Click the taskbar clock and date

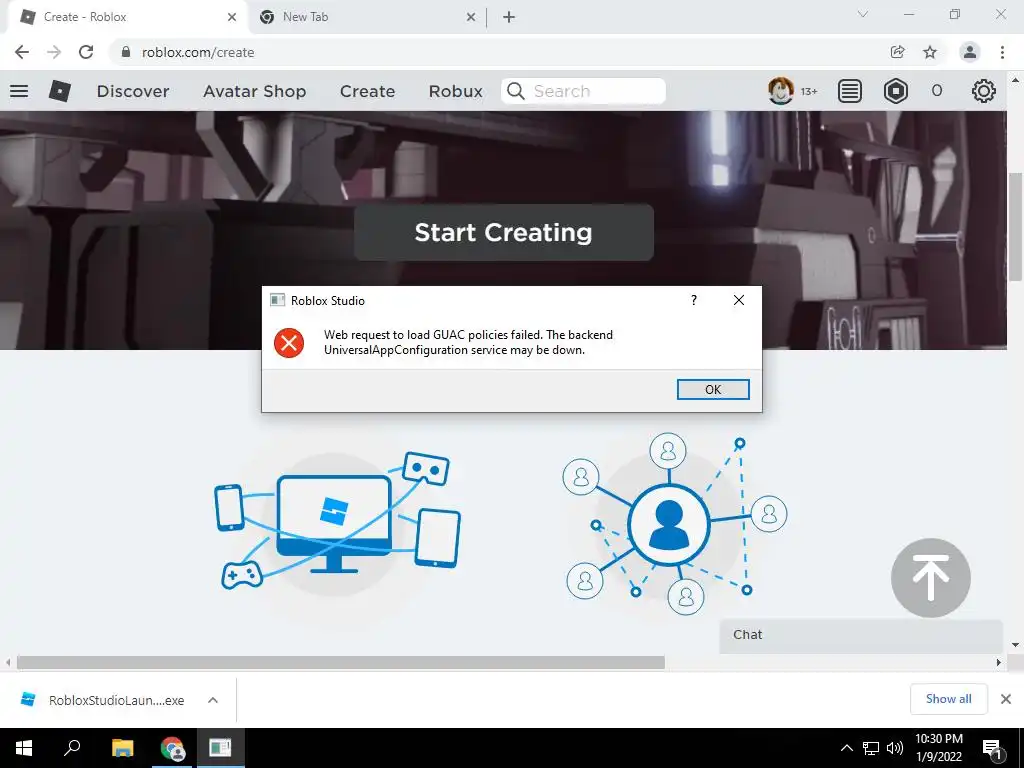(x=938, y=748)
